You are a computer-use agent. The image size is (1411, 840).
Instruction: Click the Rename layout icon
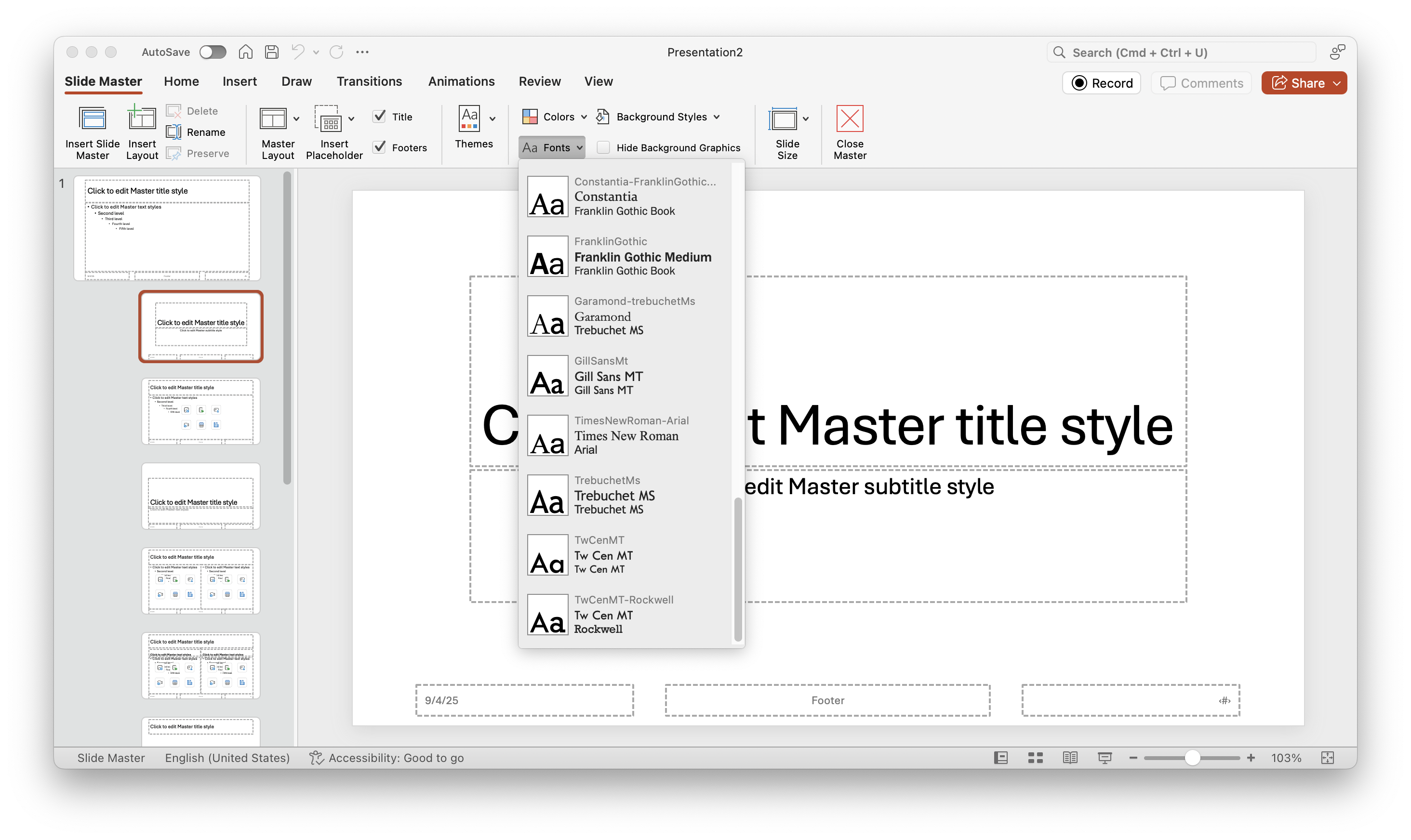[174, 132]
